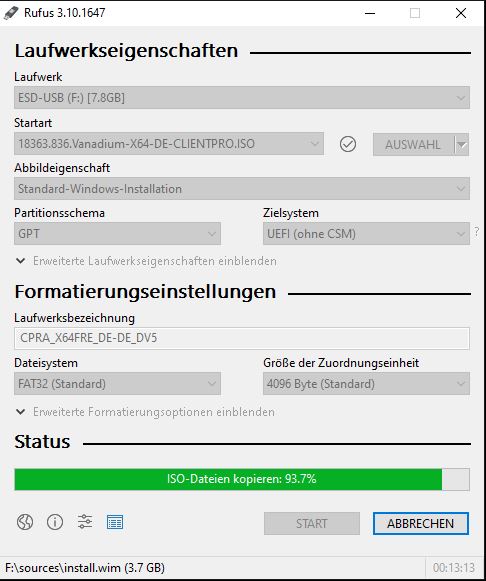
Task: Click the Rufus USB drive title icon
Action: tap(11, 13)
